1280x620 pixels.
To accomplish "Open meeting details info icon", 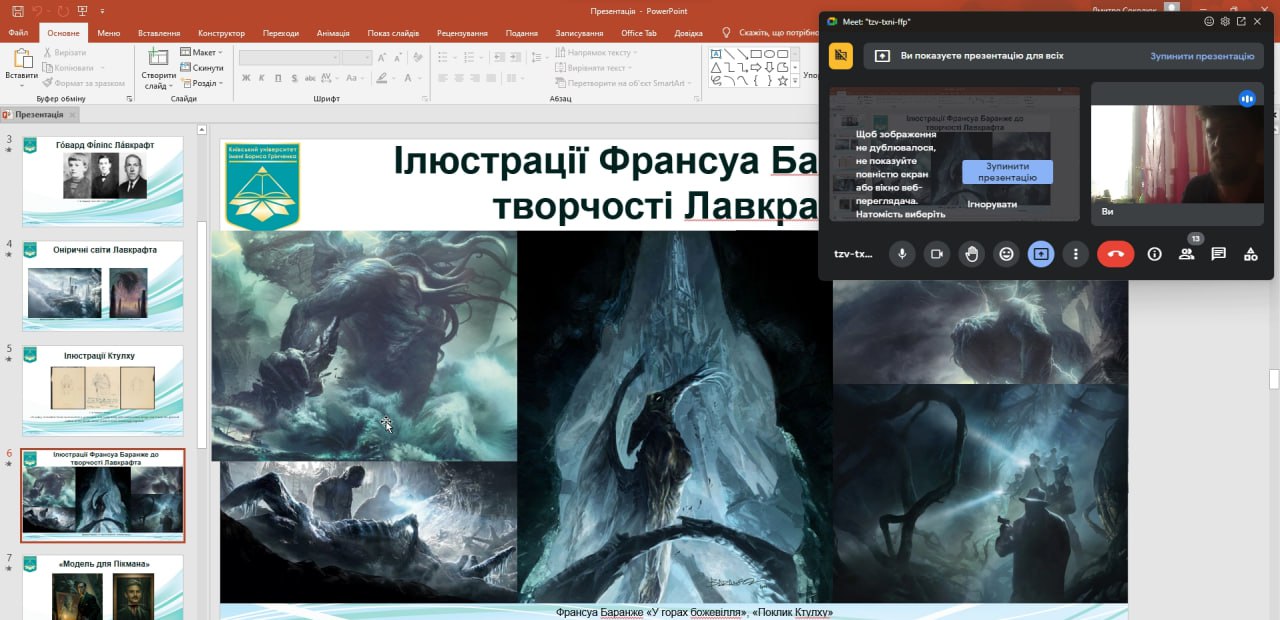I will [1154, 254].
